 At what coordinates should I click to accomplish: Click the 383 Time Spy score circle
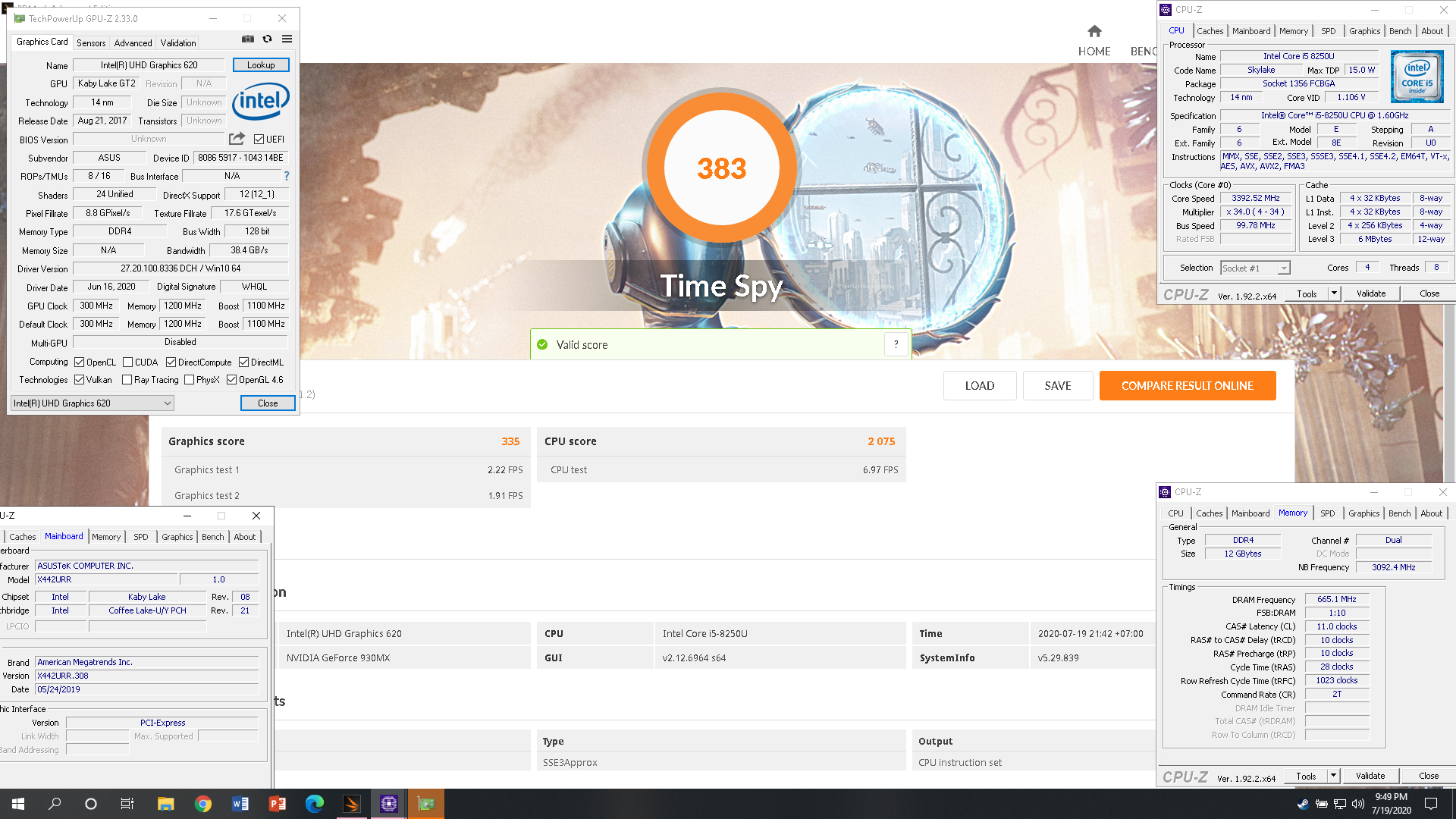click(721, 168)
